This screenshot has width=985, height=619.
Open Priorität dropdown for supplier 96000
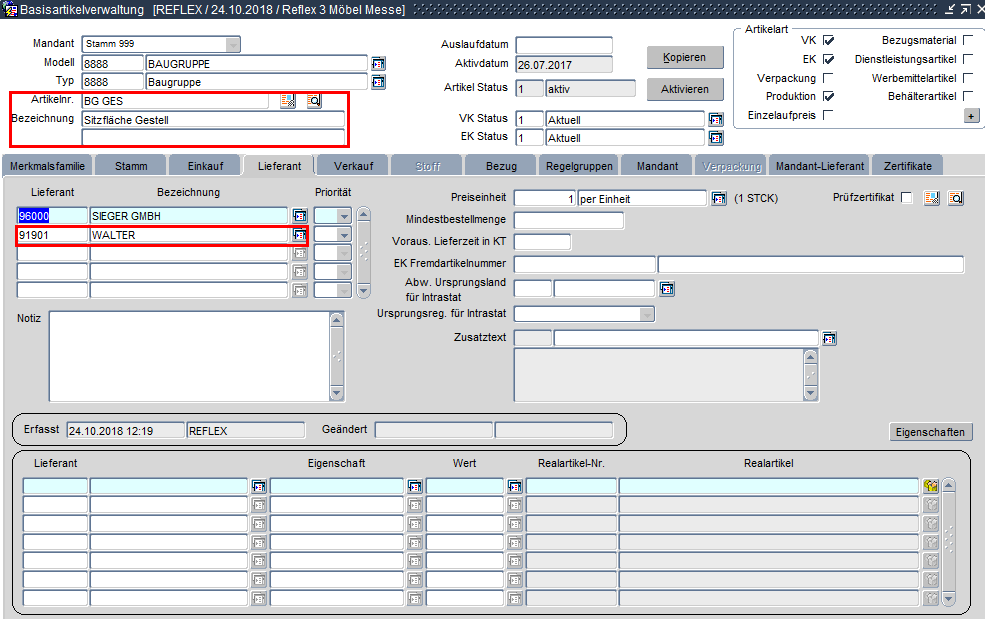344,215
